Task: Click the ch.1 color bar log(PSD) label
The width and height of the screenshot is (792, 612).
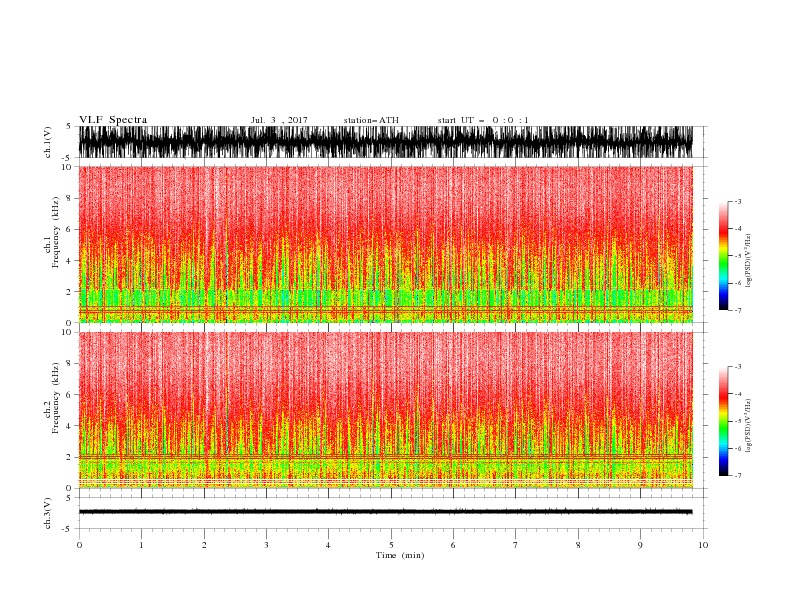Action: tap(748, 261)
